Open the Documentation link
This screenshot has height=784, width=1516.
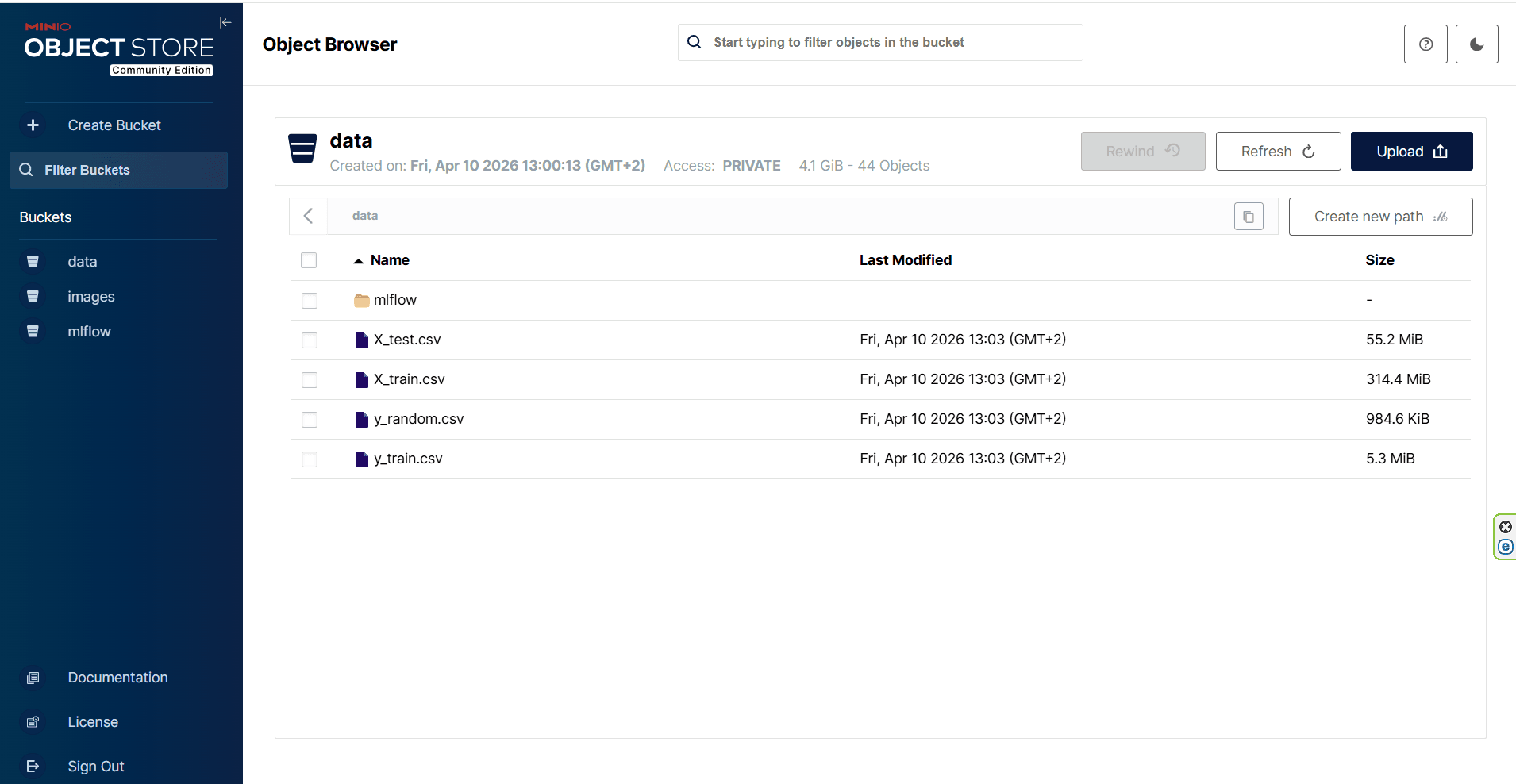pyautogui.click(x=118, y=678)
